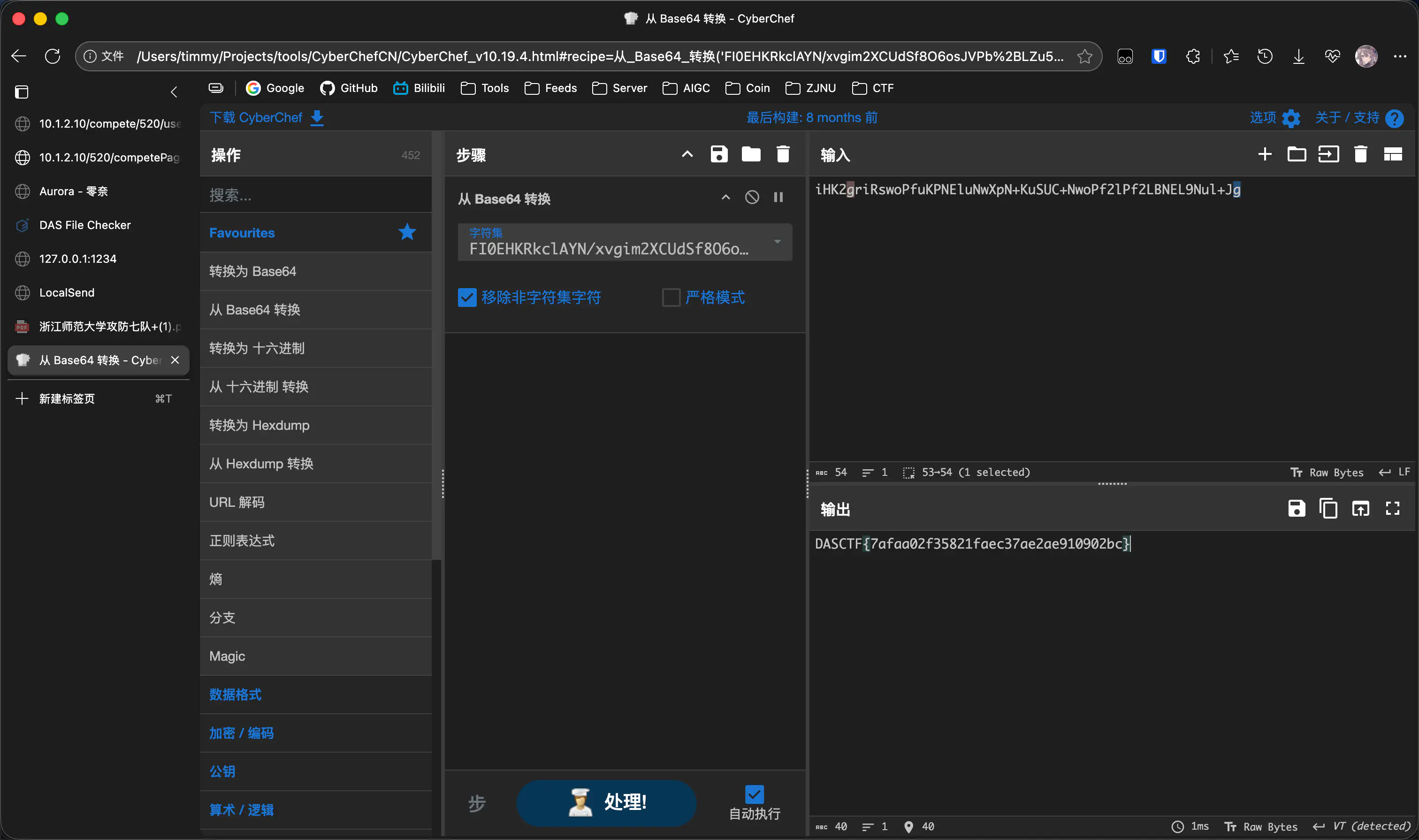
Task: Set a breakpoint with the pause icon
Action: [778, 197]
